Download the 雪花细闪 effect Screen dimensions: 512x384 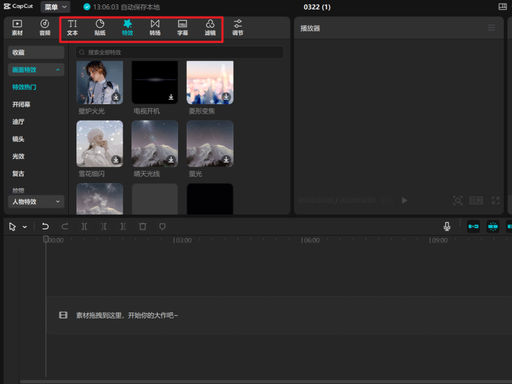[x=116, y=160]
